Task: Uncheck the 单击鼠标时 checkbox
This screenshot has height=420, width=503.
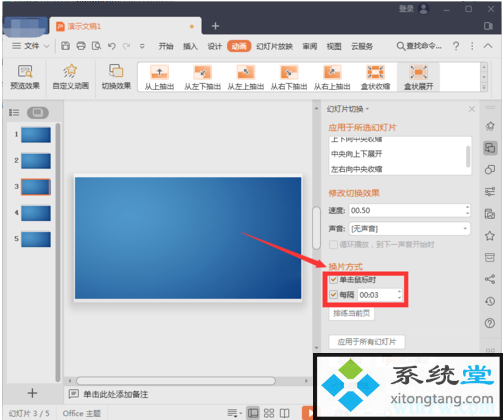Action: (333, 279)
